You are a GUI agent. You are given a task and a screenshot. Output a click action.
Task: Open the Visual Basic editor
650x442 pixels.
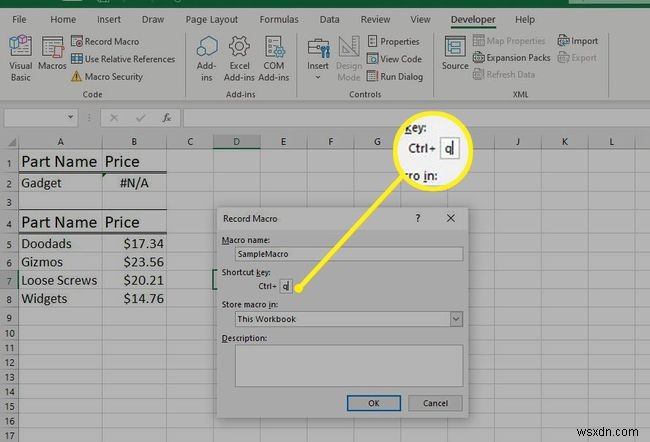click(20, 58)
